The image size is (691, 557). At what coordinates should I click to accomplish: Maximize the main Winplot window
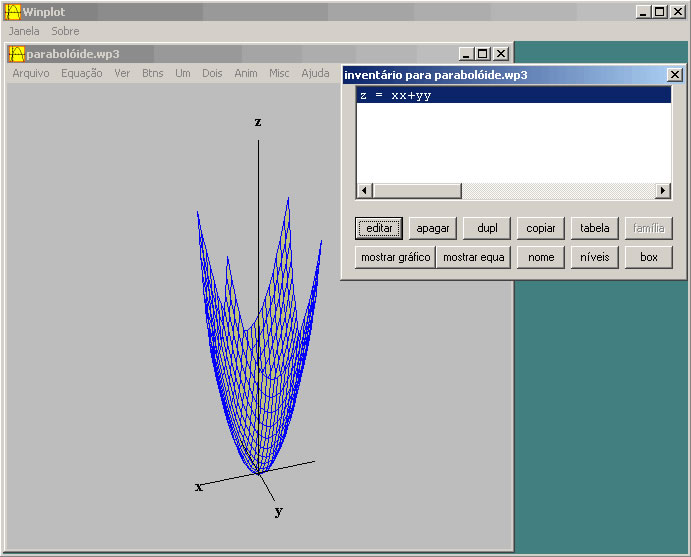tap(660, 12)
